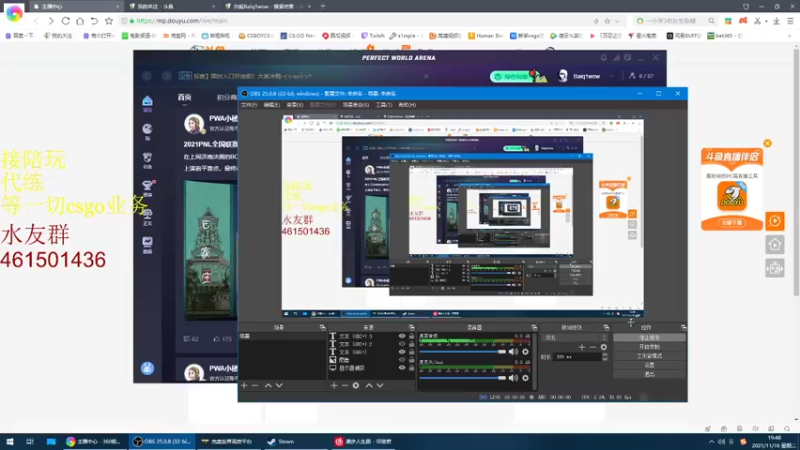The height and width of the screenshot is (450, 800).
Task: Reload the browser page
Action: (x=66, y=21)
